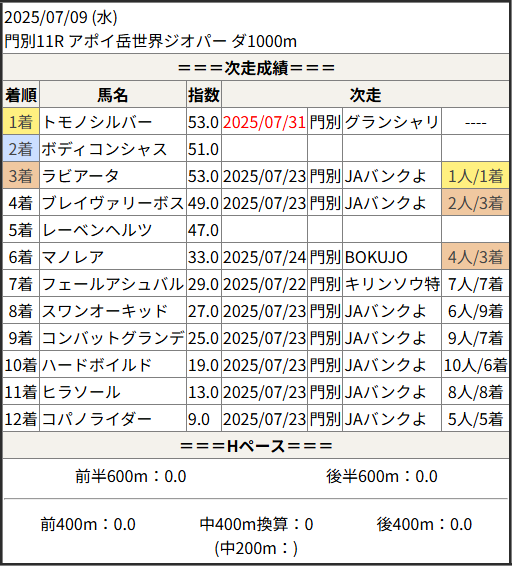Click the 次走成績 section heading
Screen dimensions: 512x566
pyautogui.click(x=256, y=68)
